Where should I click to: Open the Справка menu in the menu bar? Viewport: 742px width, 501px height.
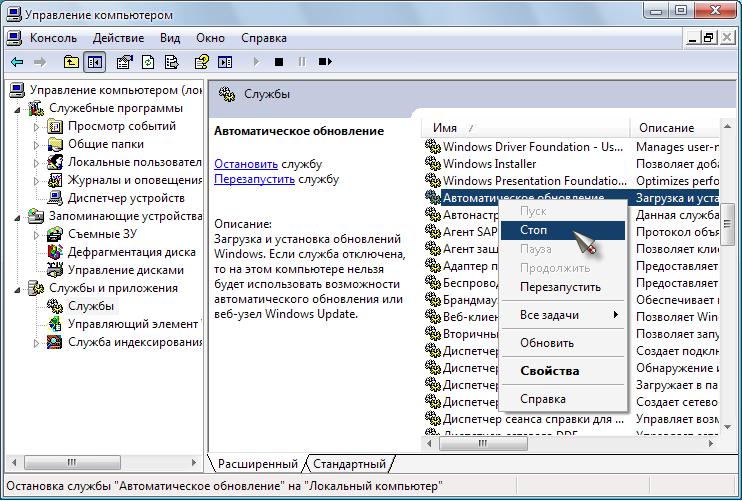point(264,38)
